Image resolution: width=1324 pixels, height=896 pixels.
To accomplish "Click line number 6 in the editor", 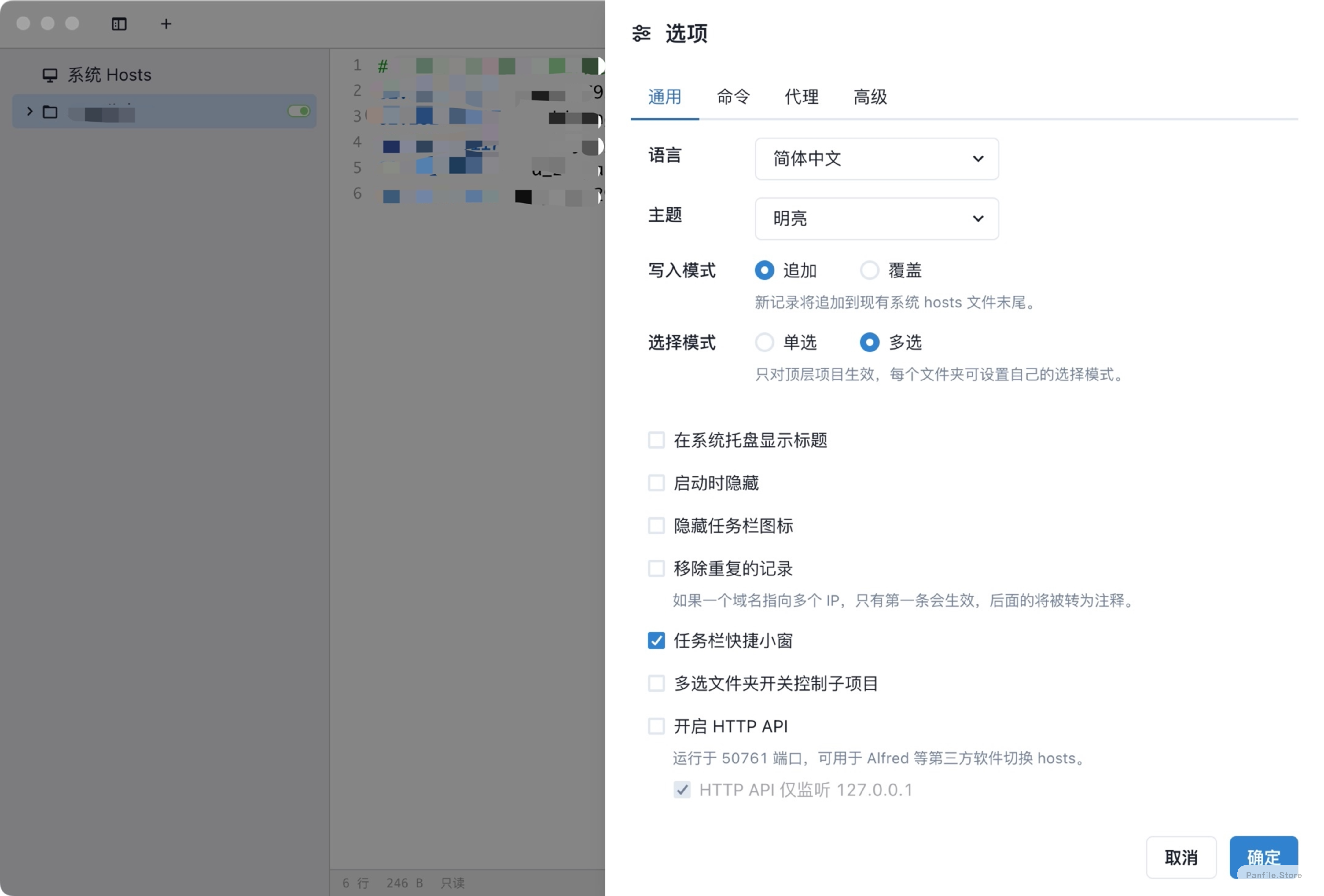I will [357, 194].
